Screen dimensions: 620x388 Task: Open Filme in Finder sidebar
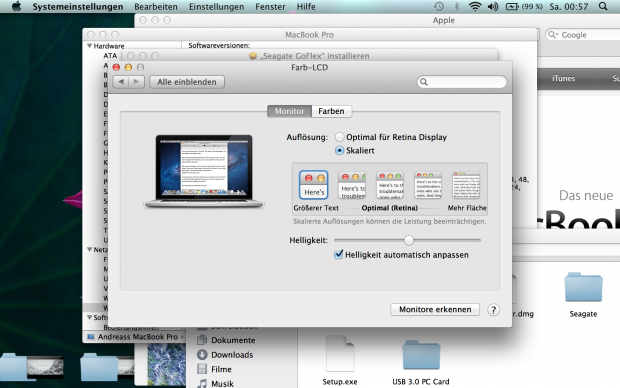coord(221,369)
